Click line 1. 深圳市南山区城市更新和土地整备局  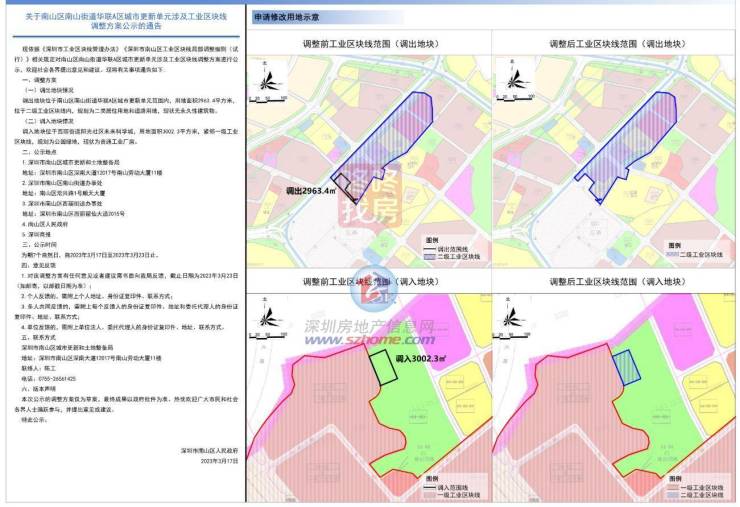point(71,162)
